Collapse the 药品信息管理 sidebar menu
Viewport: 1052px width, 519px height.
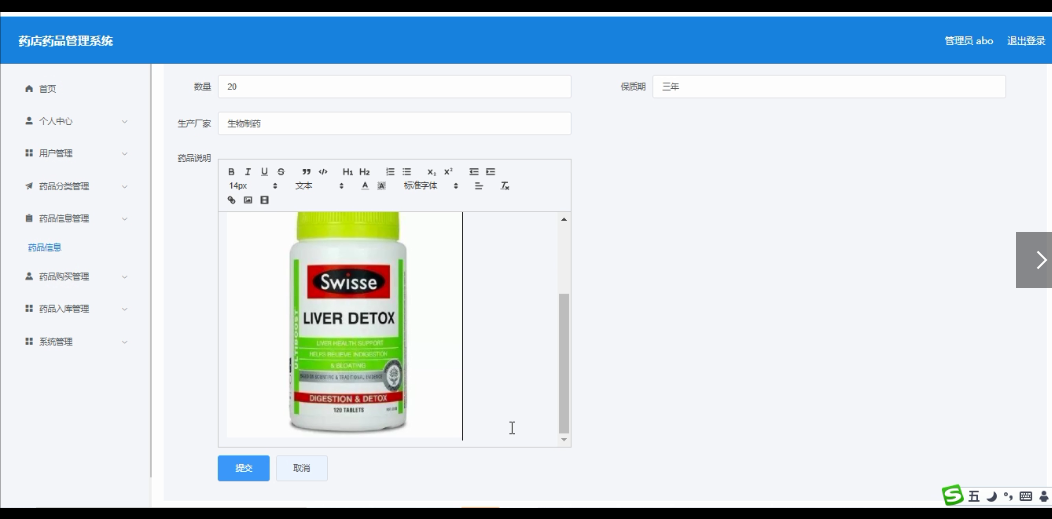[76, 219]
